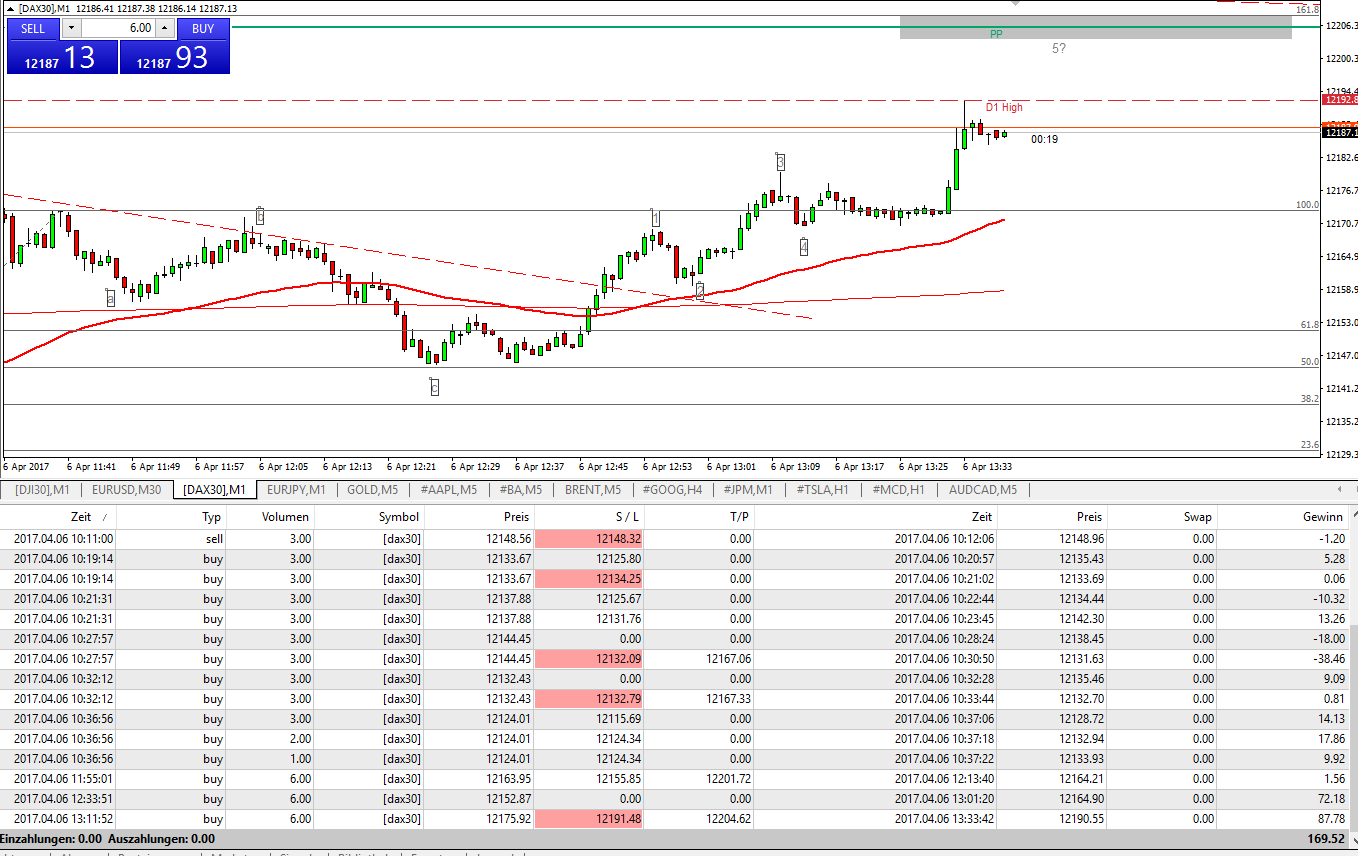Decrease trade volume with the down arrow
Viewport: 1358px width, 856px height.
point(71,29)
